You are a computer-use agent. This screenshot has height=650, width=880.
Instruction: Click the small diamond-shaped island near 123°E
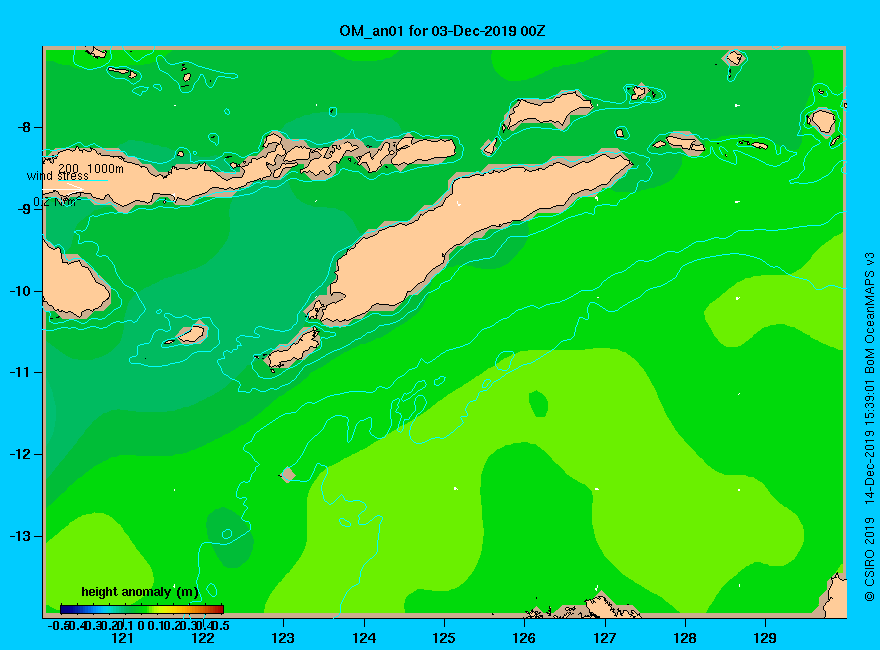(x=288, y=475)
